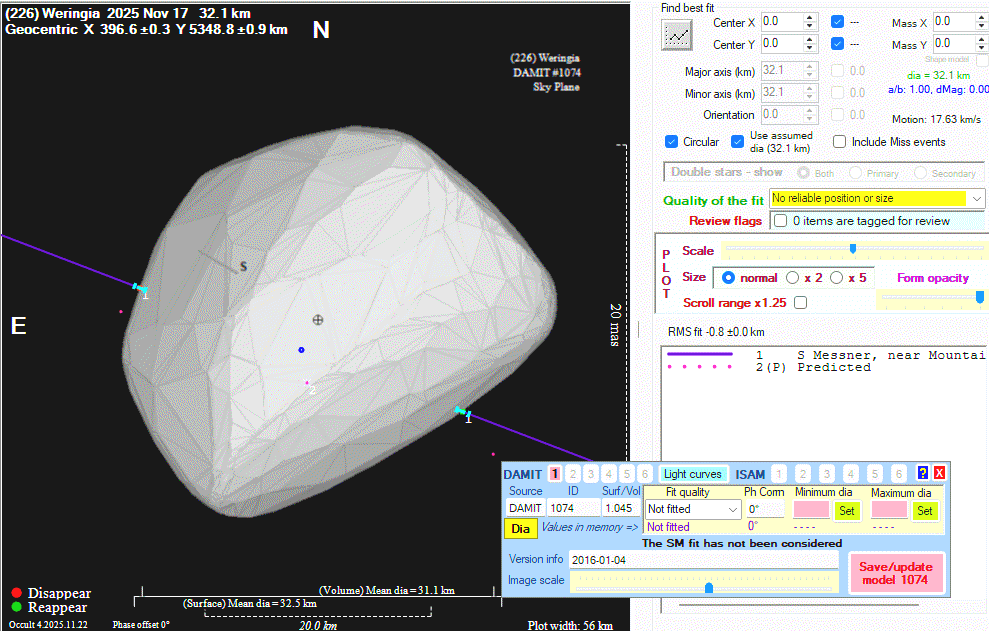
Task: Open the Quality of the fit dropdown
Action: pyautogui.click(x=976, y=199)
